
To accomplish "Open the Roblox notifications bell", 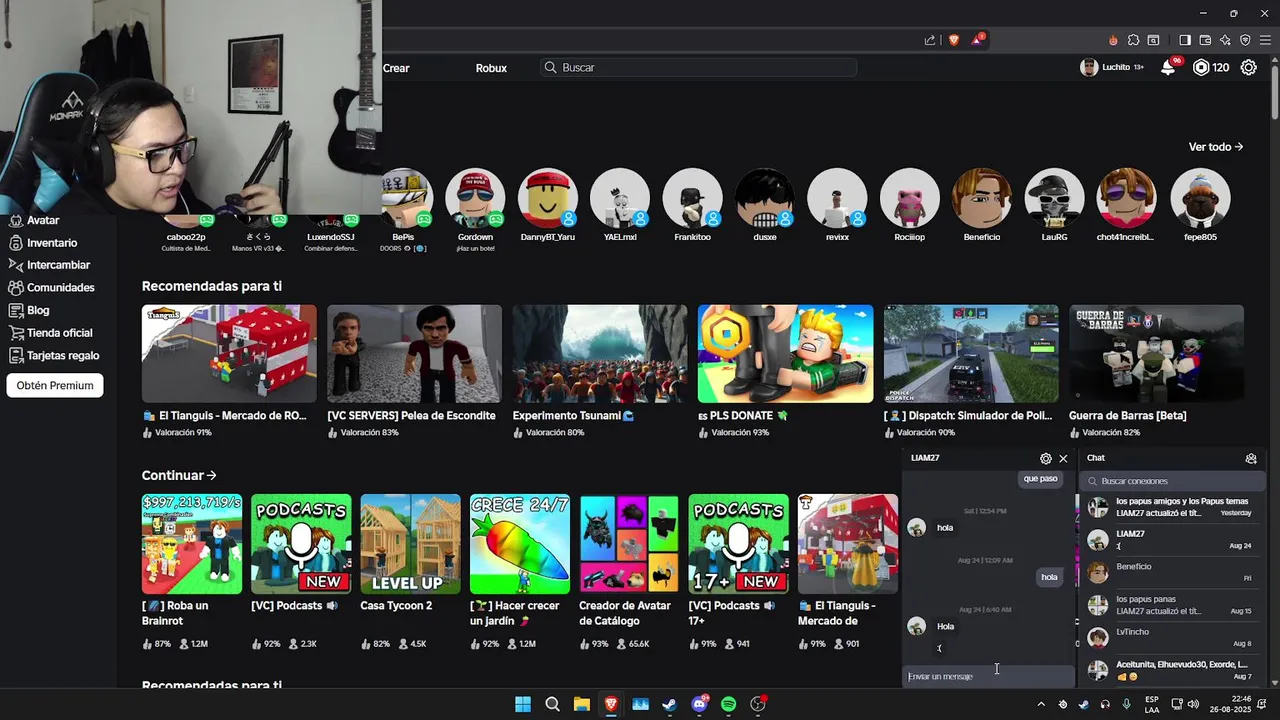I will pos(1168,68).
